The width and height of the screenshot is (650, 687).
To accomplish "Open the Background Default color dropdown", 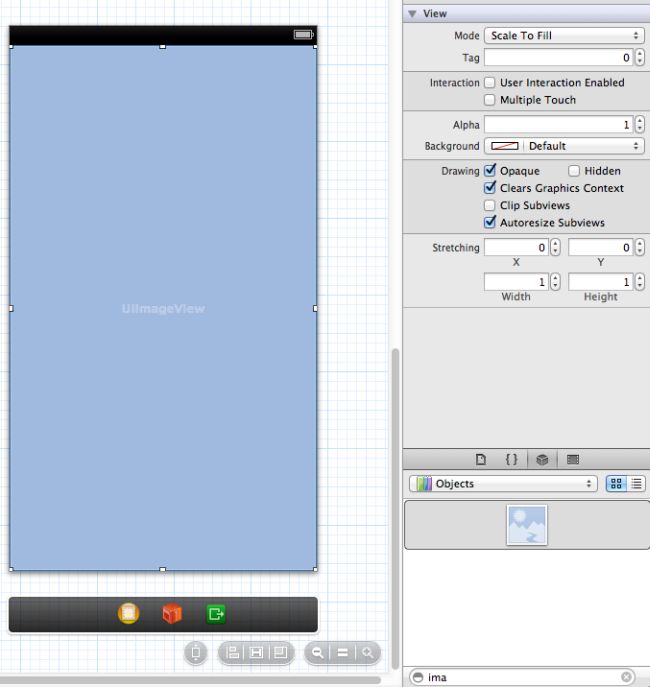I will 585,146.
